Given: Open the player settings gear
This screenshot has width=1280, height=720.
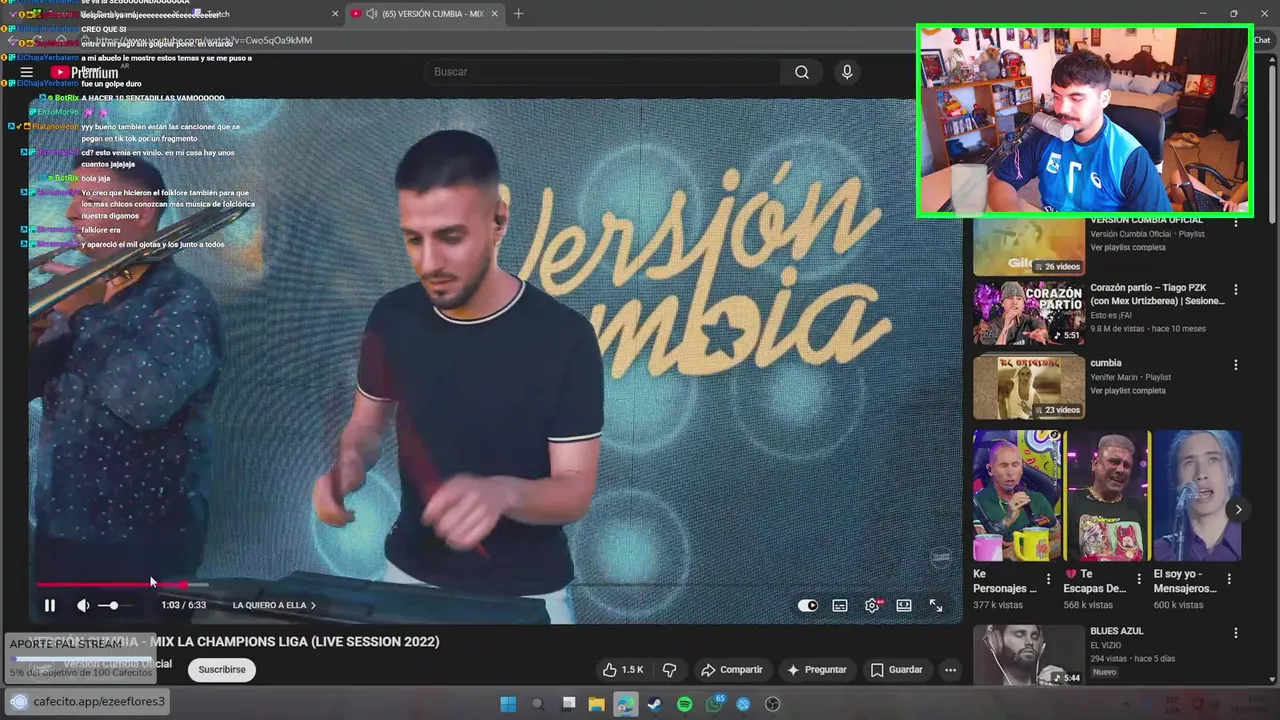Looking at the screenshot, I should [x=873, y=605].
